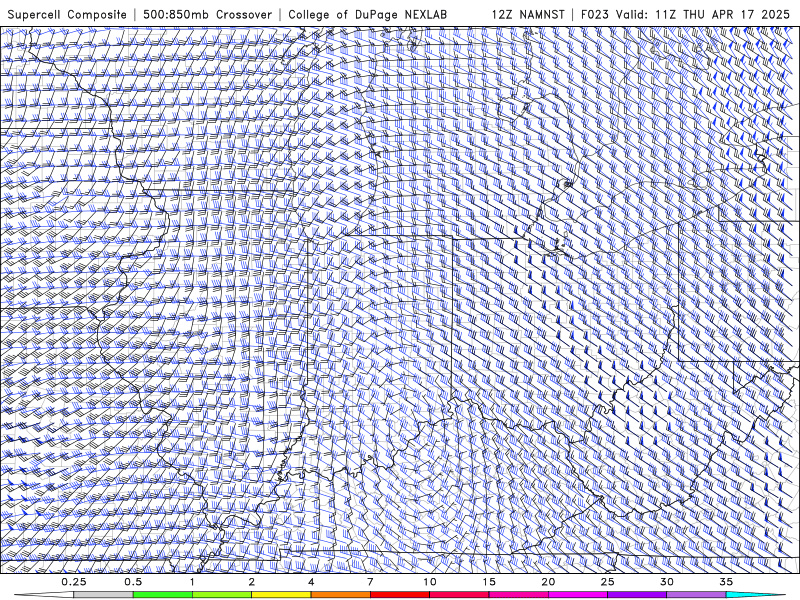Click the legend value "20"
The image size is (800, 600).
pos(548,582)
